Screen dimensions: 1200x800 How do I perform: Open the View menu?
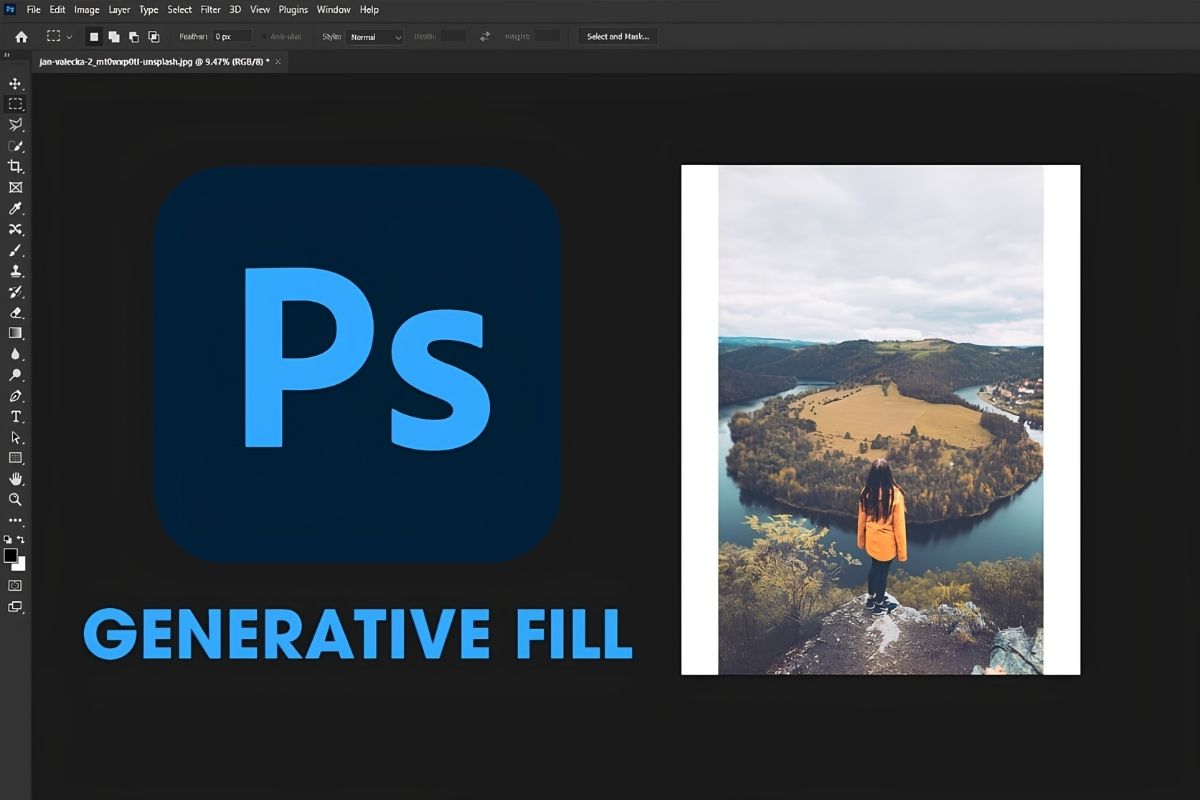pos(260,9)
